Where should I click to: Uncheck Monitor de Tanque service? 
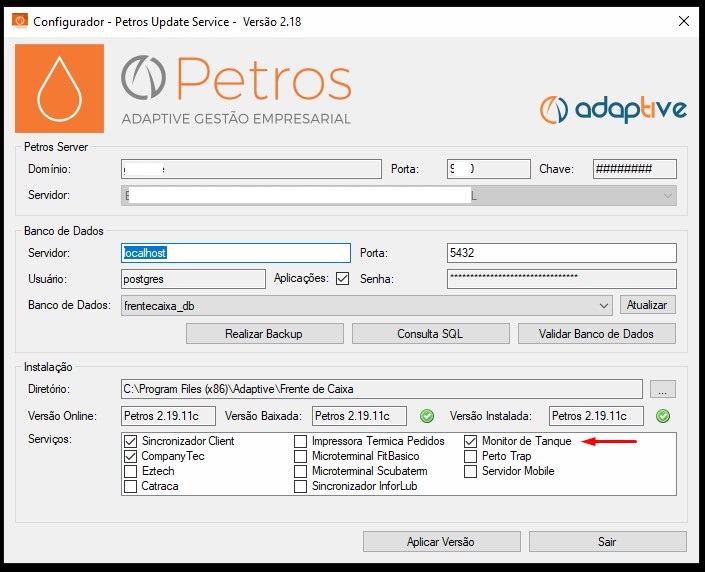[470, 441]
